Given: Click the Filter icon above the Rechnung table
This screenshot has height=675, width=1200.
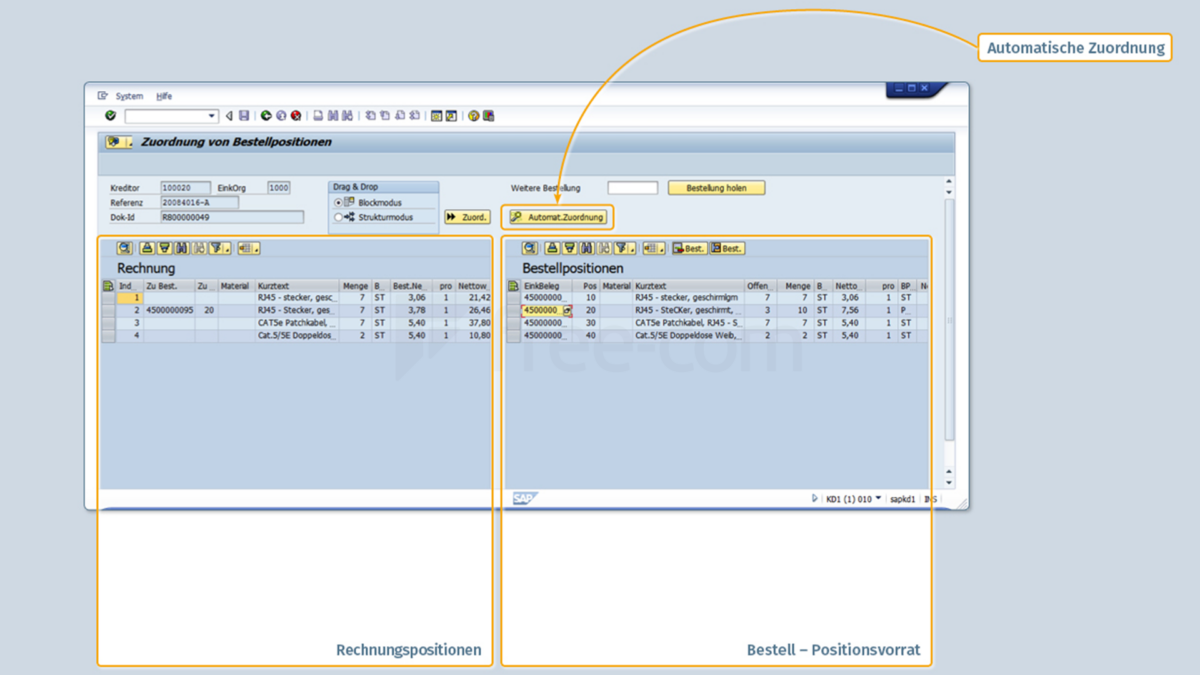Looking at the screenshot, I should pos(215,248).
